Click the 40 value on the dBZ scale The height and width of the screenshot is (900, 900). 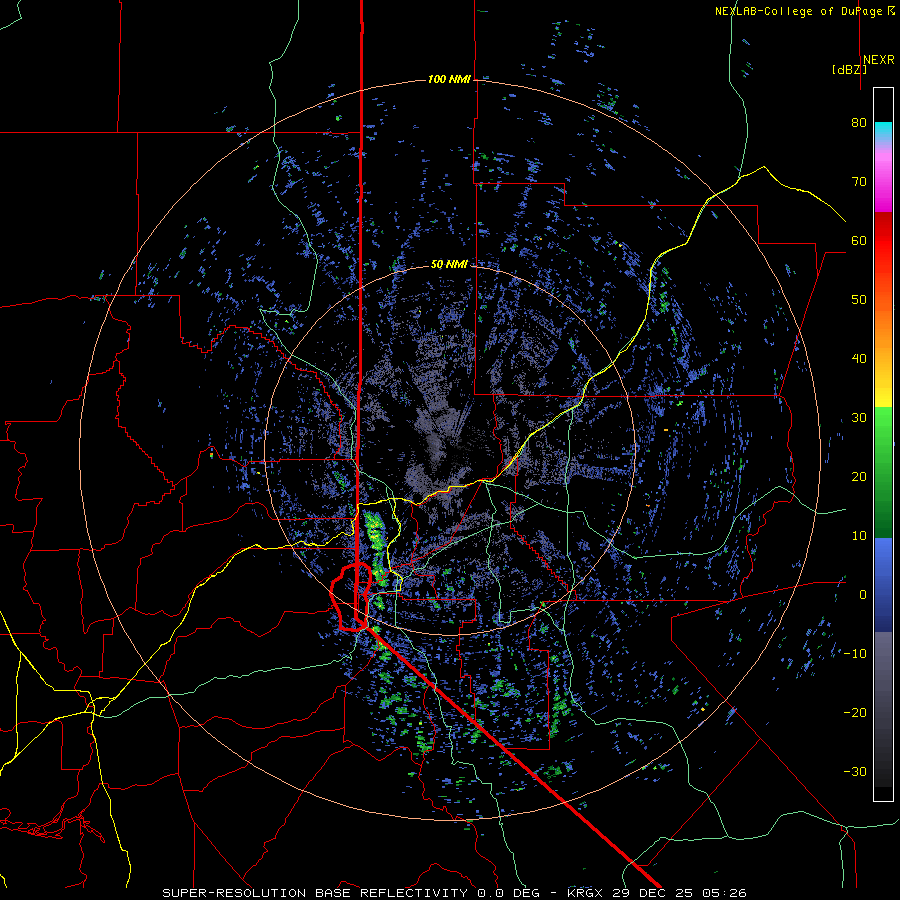859,359
